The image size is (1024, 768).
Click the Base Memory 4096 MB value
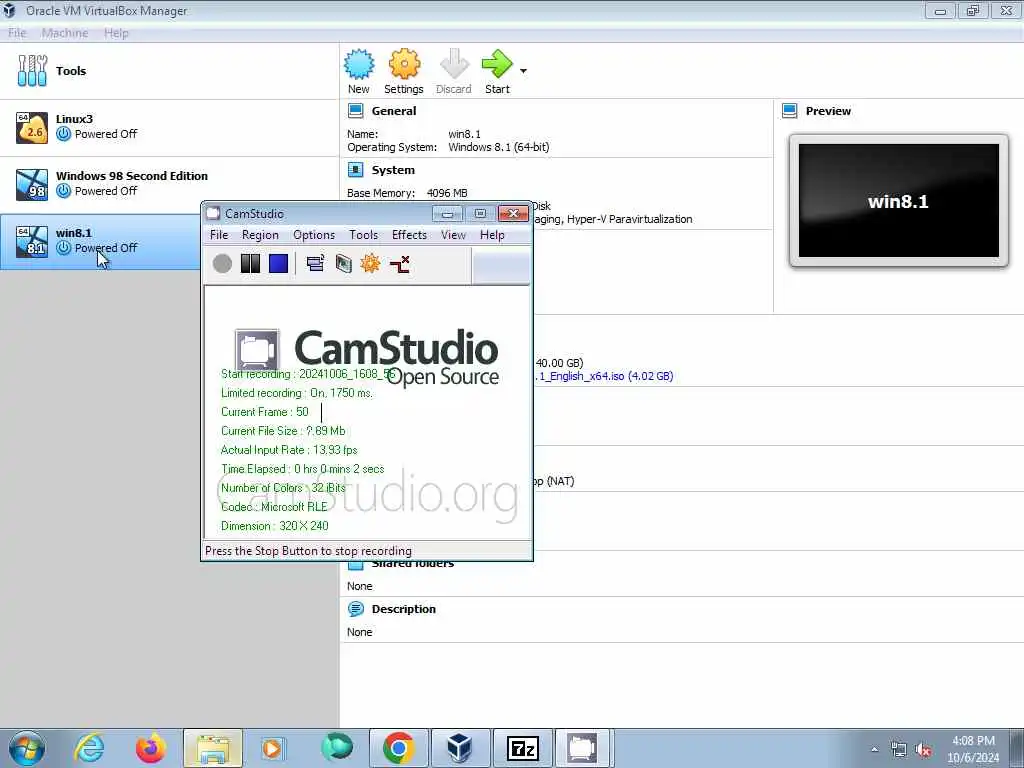(447, 193)
